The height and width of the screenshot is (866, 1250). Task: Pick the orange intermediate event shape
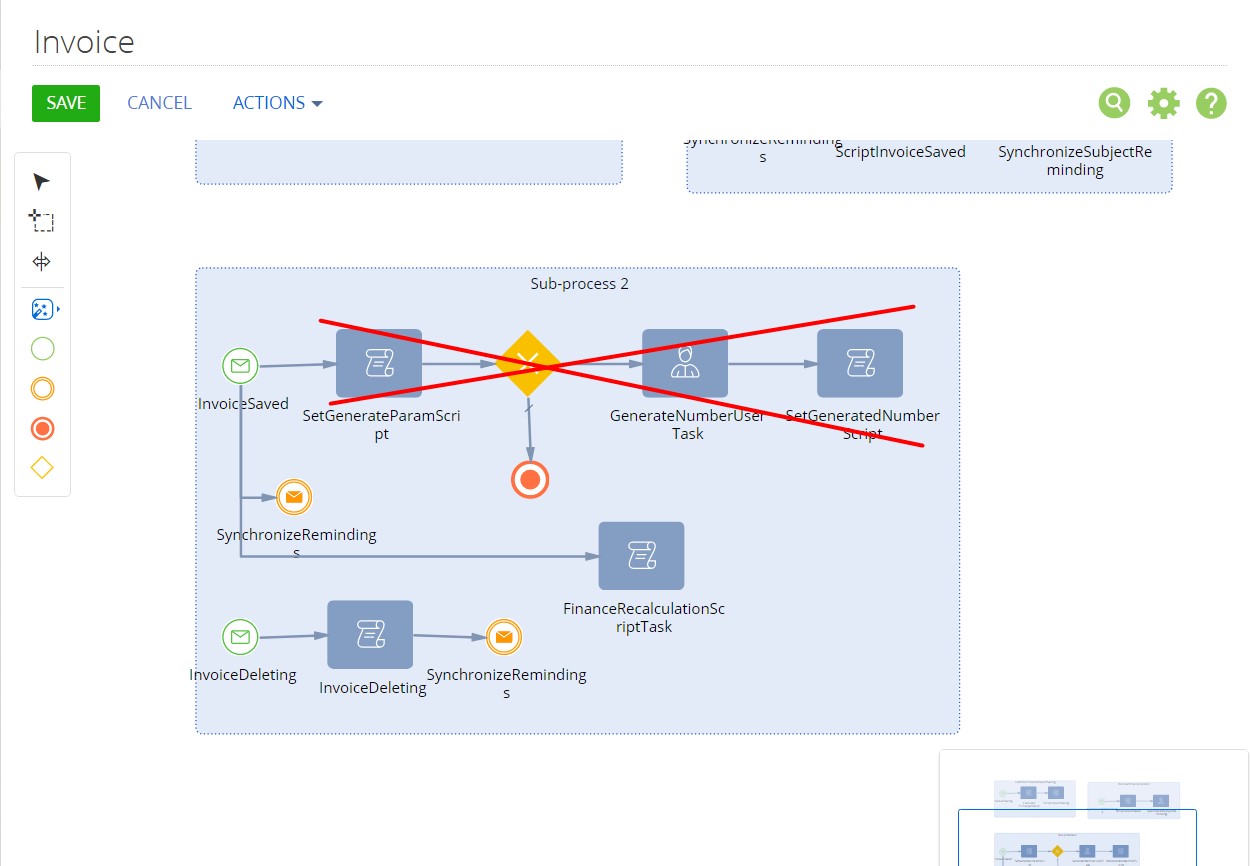coord(42,389)
